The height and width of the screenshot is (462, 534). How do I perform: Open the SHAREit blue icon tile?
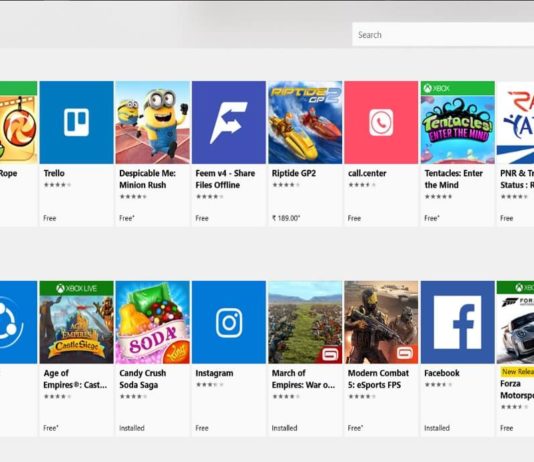click(x=18, y=322)
